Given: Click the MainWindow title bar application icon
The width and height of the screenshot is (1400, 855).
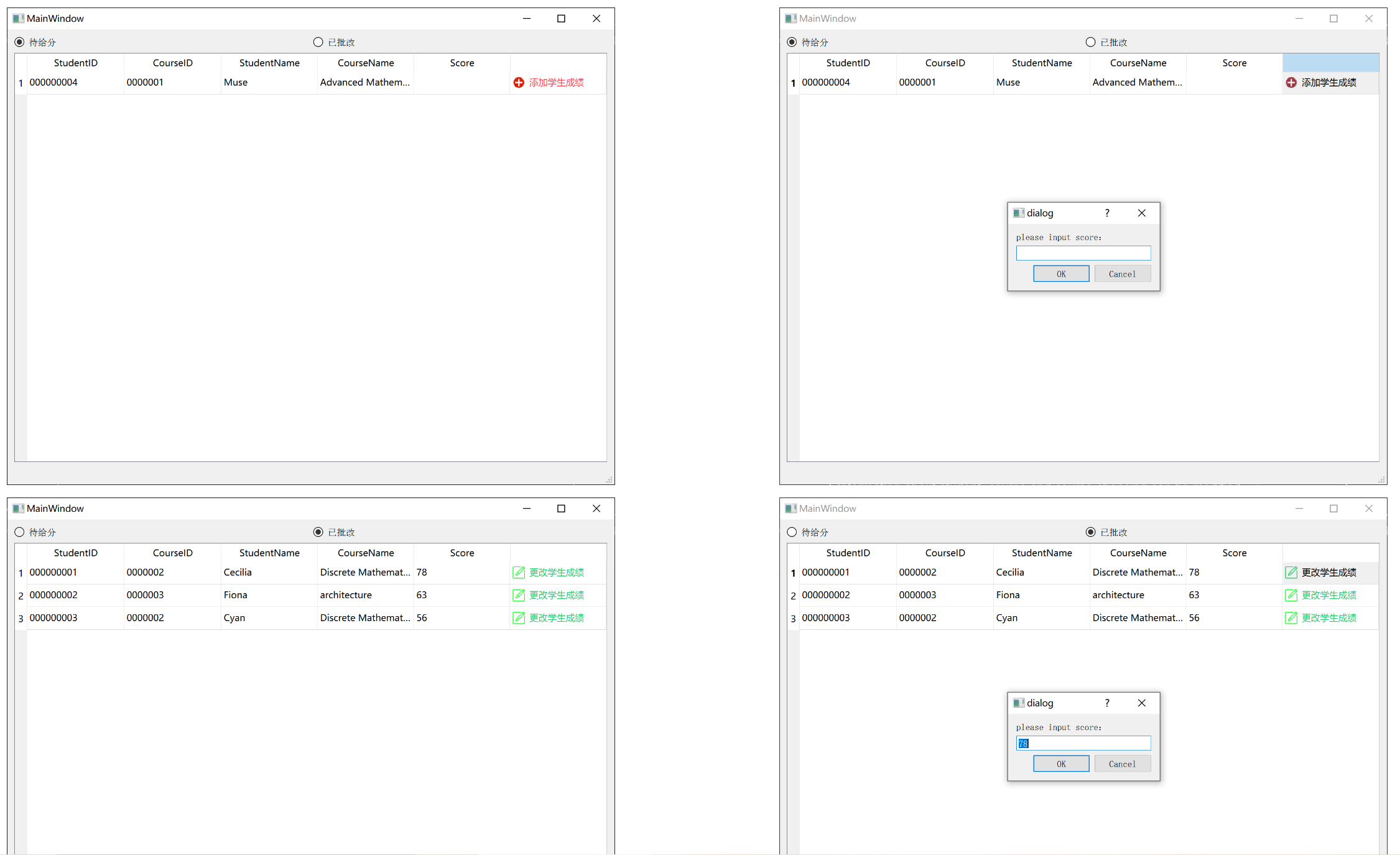Looking at the screenshot, I should tap(17, 18).
